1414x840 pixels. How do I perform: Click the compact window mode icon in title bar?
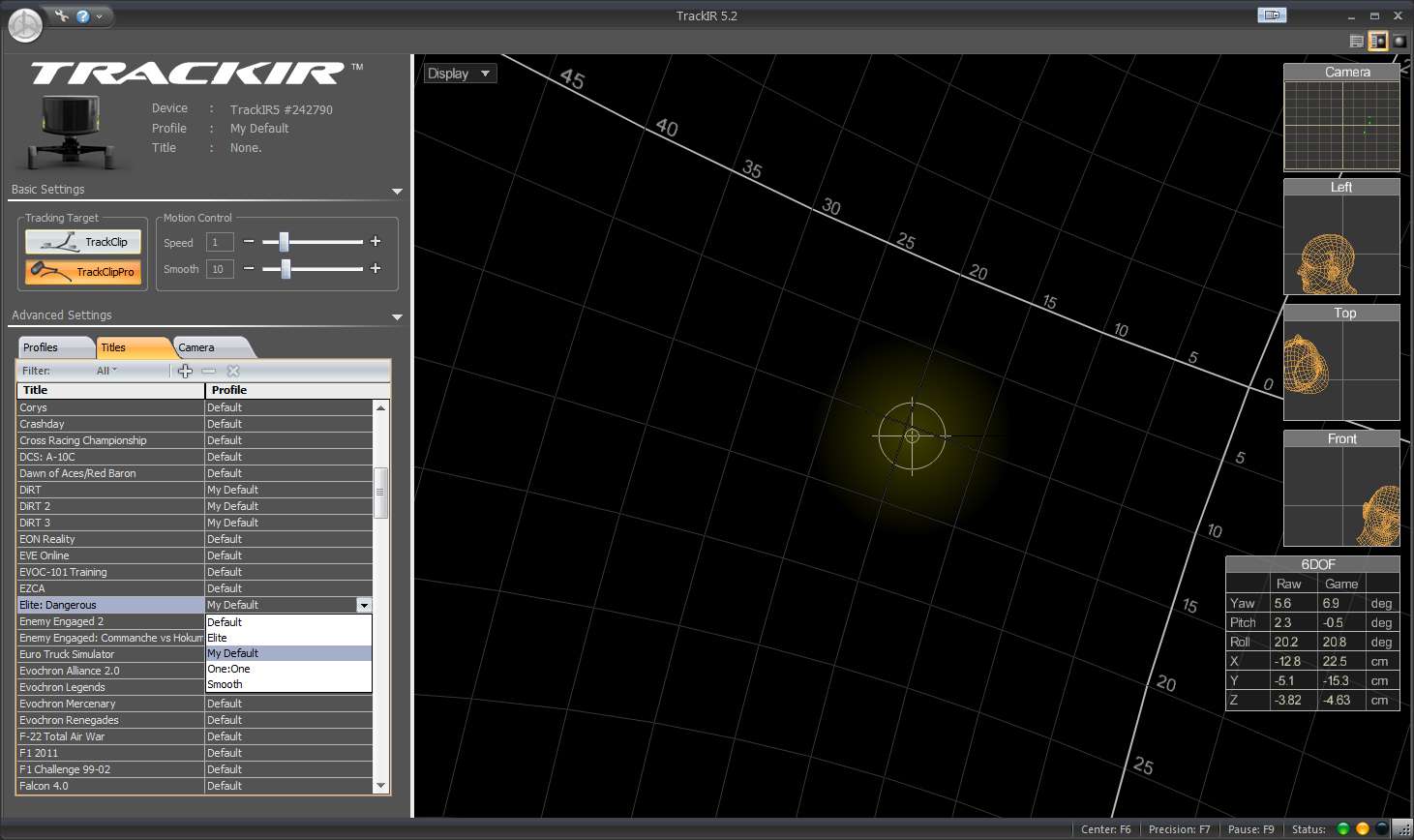click(x=1272, y=15)
